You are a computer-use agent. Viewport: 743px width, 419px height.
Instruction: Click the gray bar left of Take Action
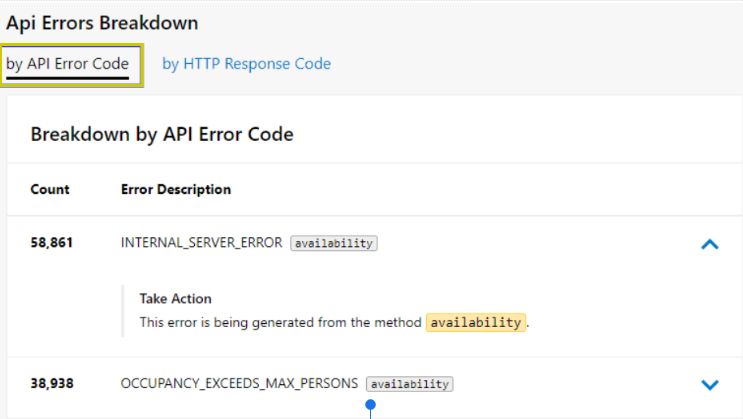(123, 310)
